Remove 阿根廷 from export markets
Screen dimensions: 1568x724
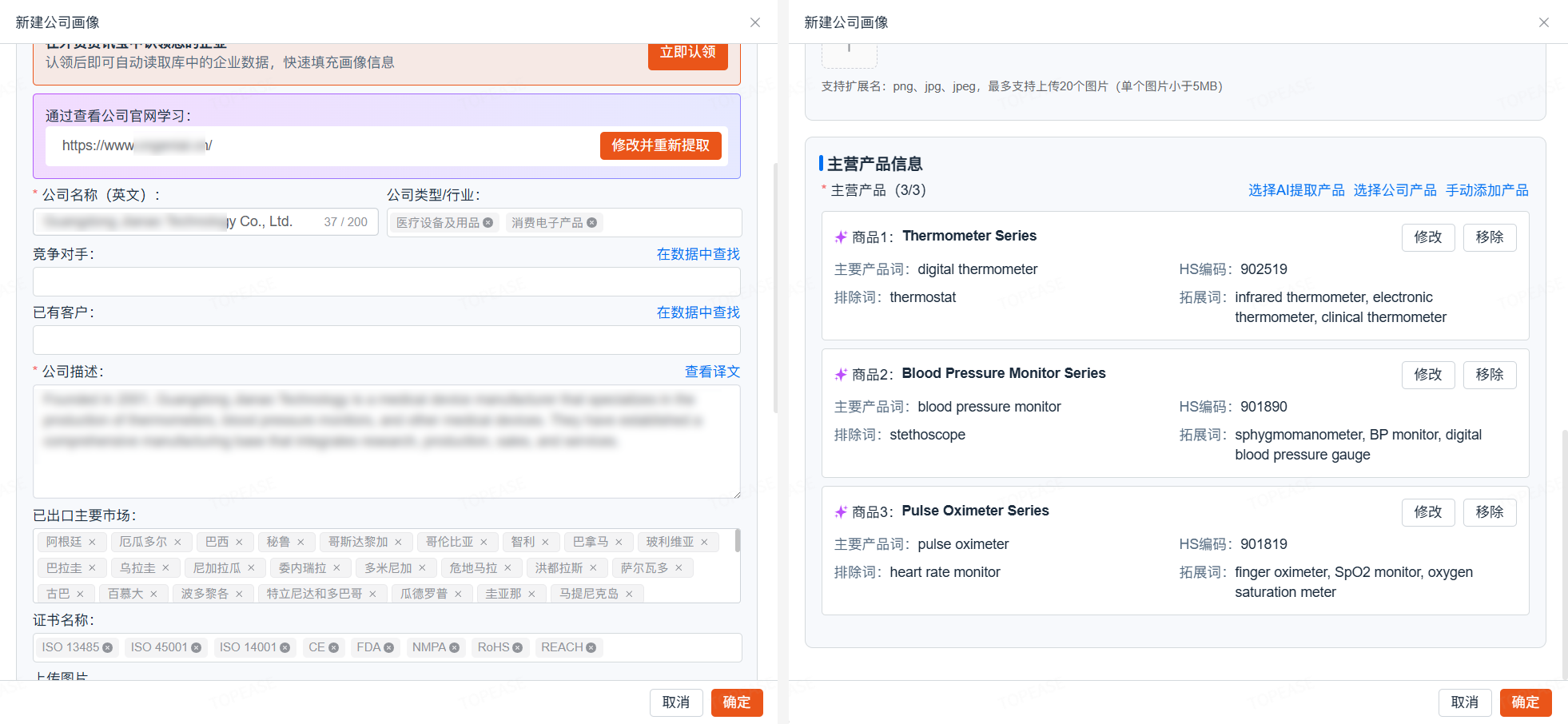(x=92, y=542)
